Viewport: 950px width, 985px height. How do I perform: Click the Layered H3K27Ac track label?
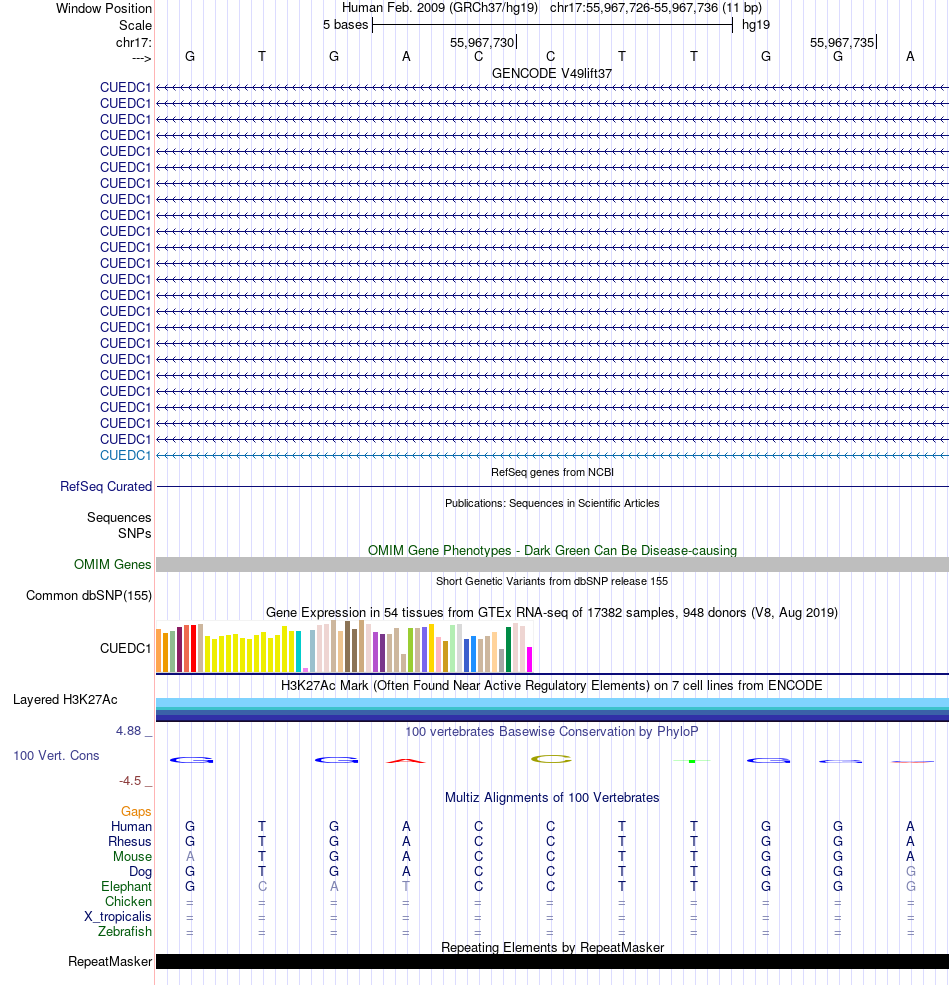click(x=65, y=699)
